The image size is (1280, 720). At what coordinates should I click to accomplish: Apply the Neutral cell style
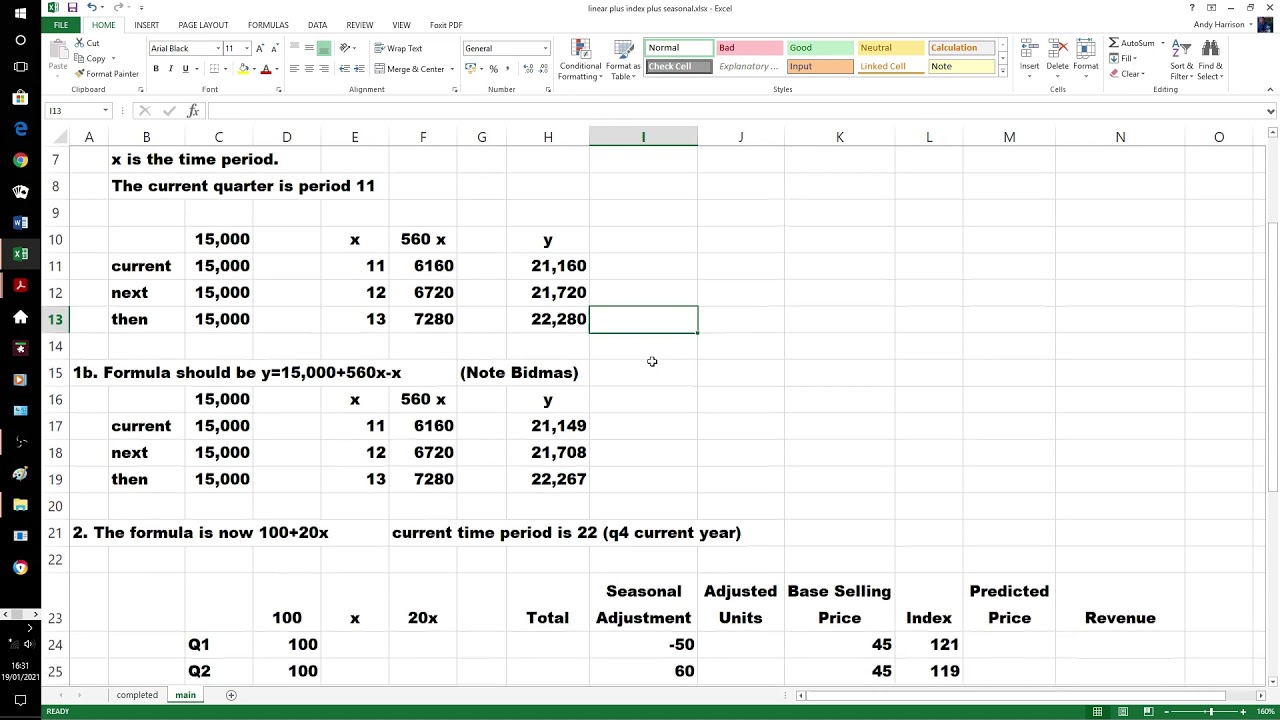(x=891, y=48)
